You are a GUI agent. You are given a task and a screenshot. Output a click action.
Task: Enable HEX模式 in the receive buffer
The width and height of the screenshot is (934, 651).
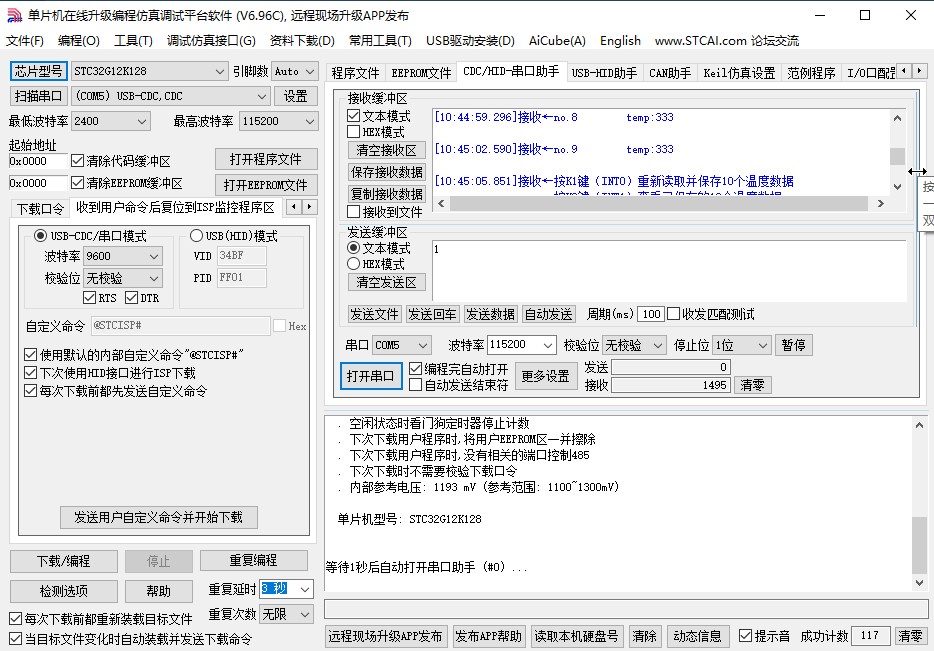point(353,132)
